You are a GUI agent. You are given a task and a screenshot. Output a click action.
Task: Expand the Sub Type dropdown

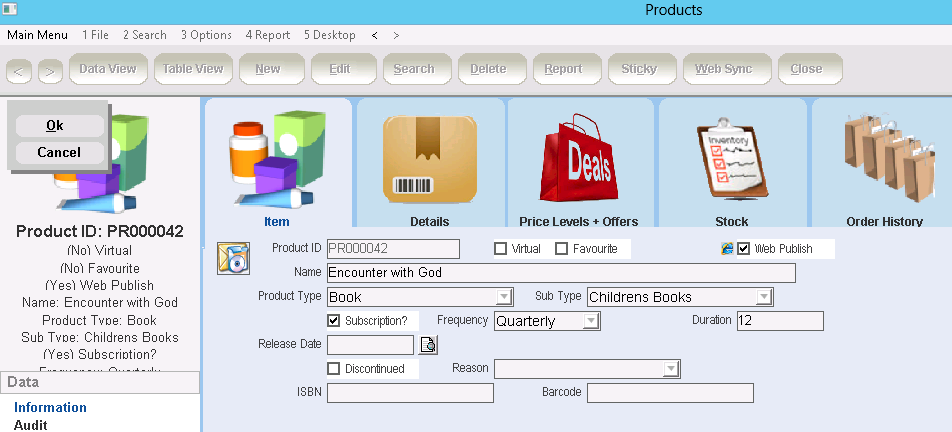pyautogui.click(x=764, y=297)
